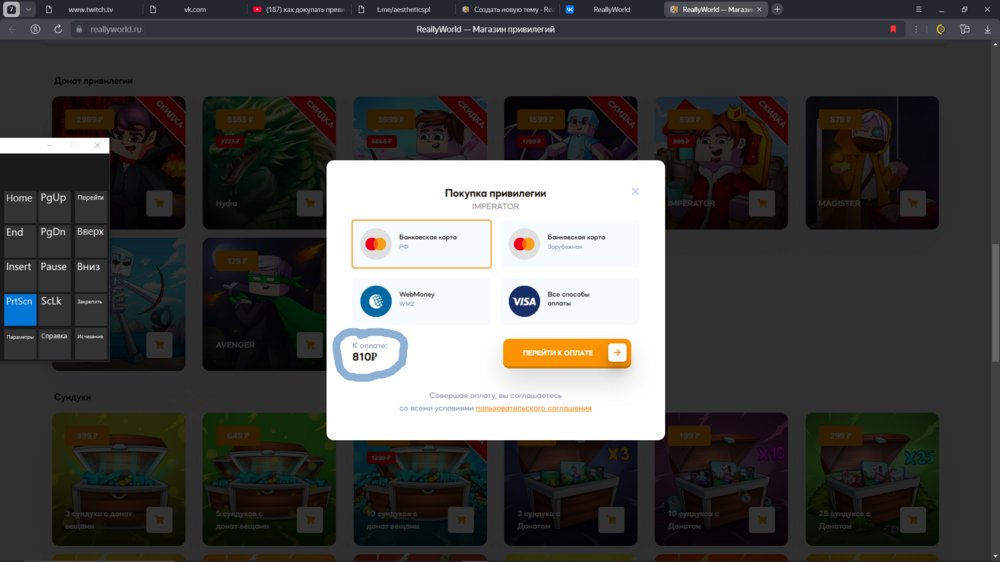Add 3 сундука с Донатом to cart
The height and width of the screenshot is (562, 1000).
point(611,520)
